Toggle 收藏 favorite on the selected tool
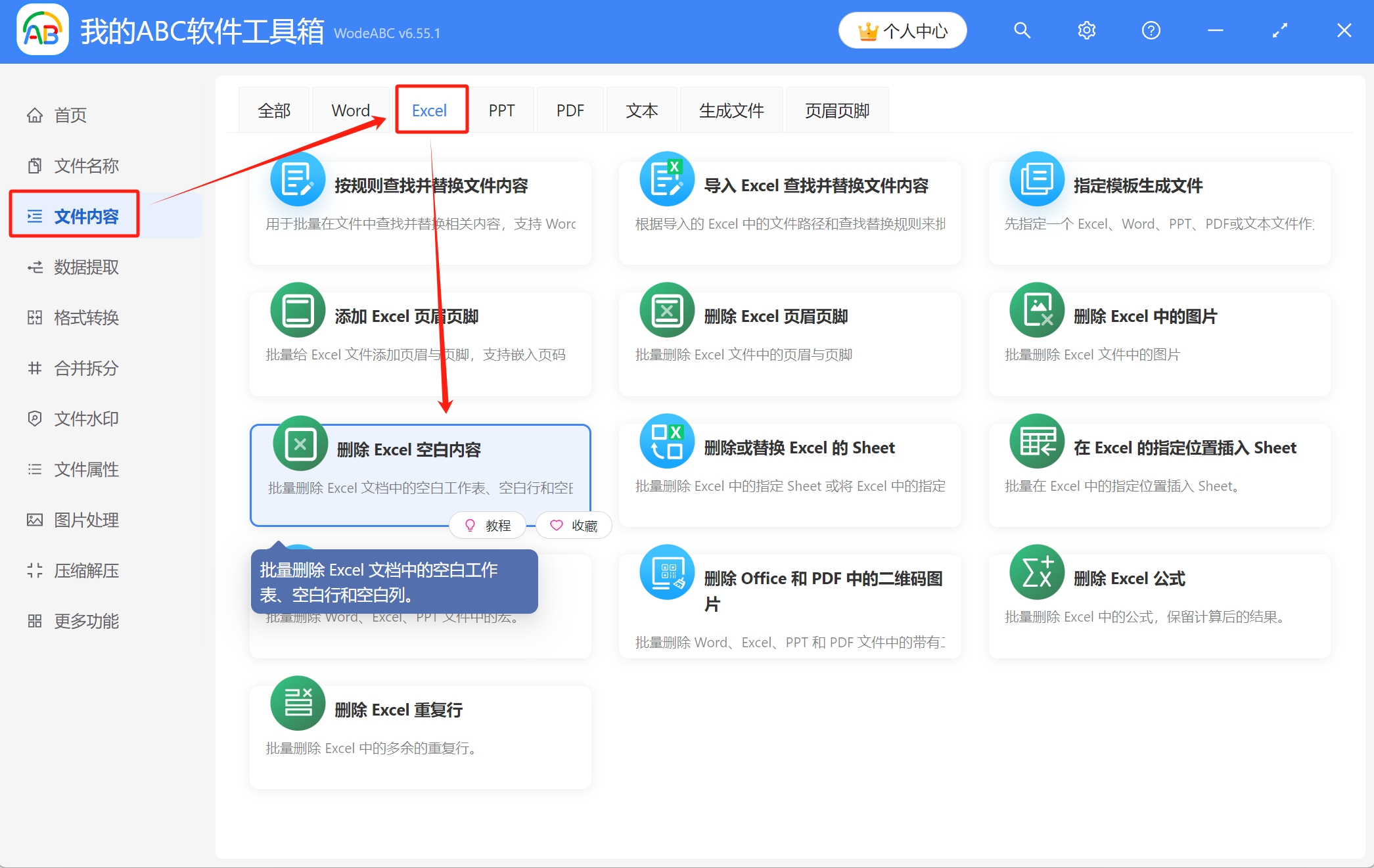Image resolution: width=1374 pixels, height=868 pixels. (x=573, y=525)
